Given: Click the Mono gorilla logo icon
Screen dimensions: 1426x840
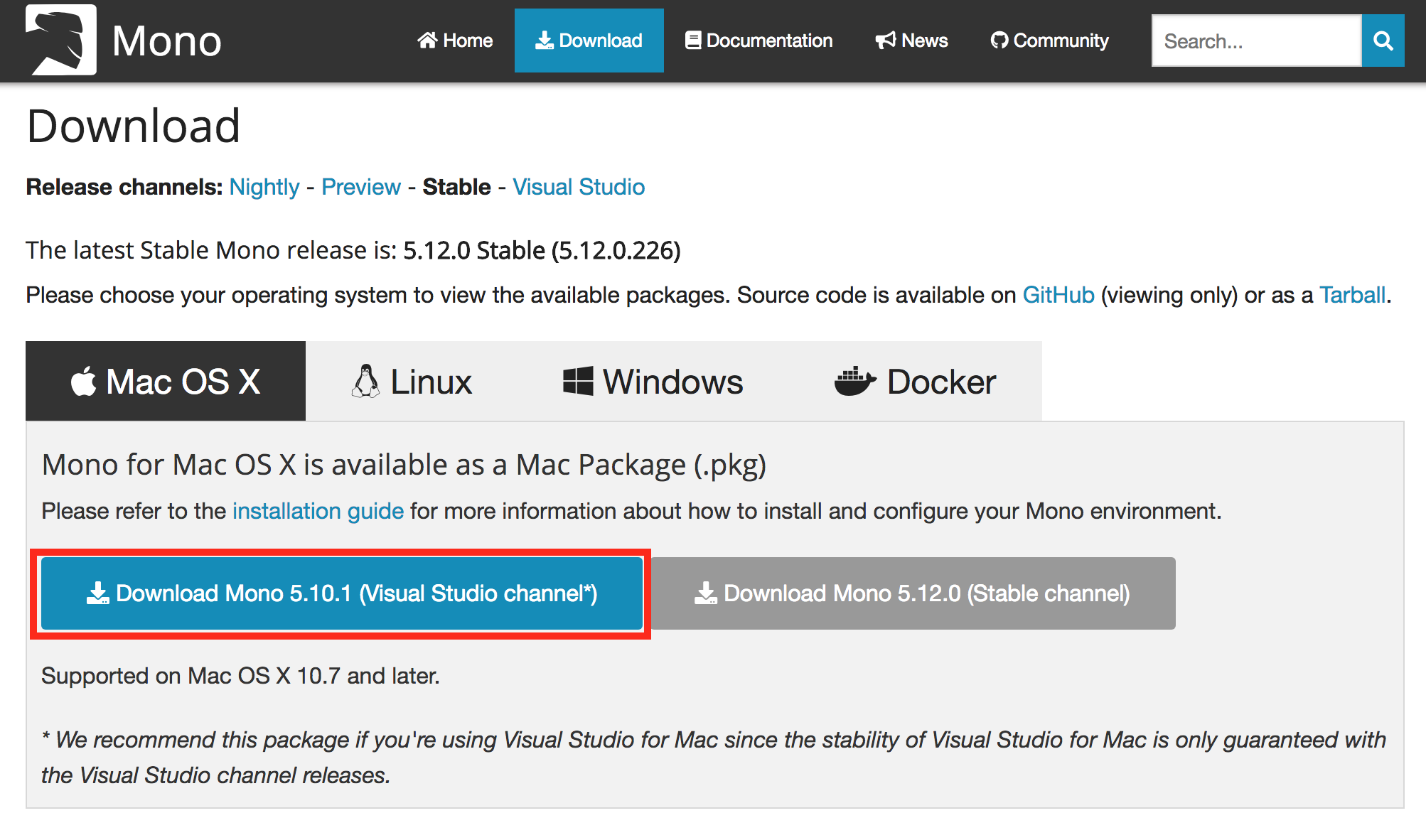Looking at the screenshot, I should click(61, 40).
